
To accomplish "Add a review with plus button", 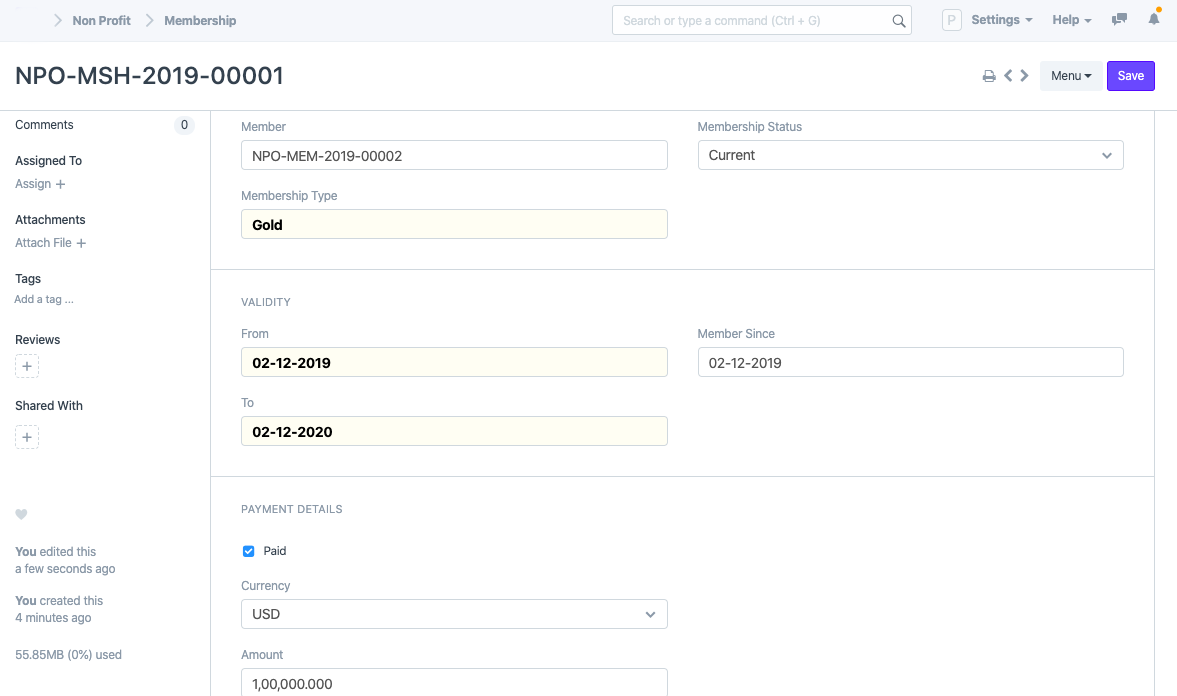I will 27,367.
